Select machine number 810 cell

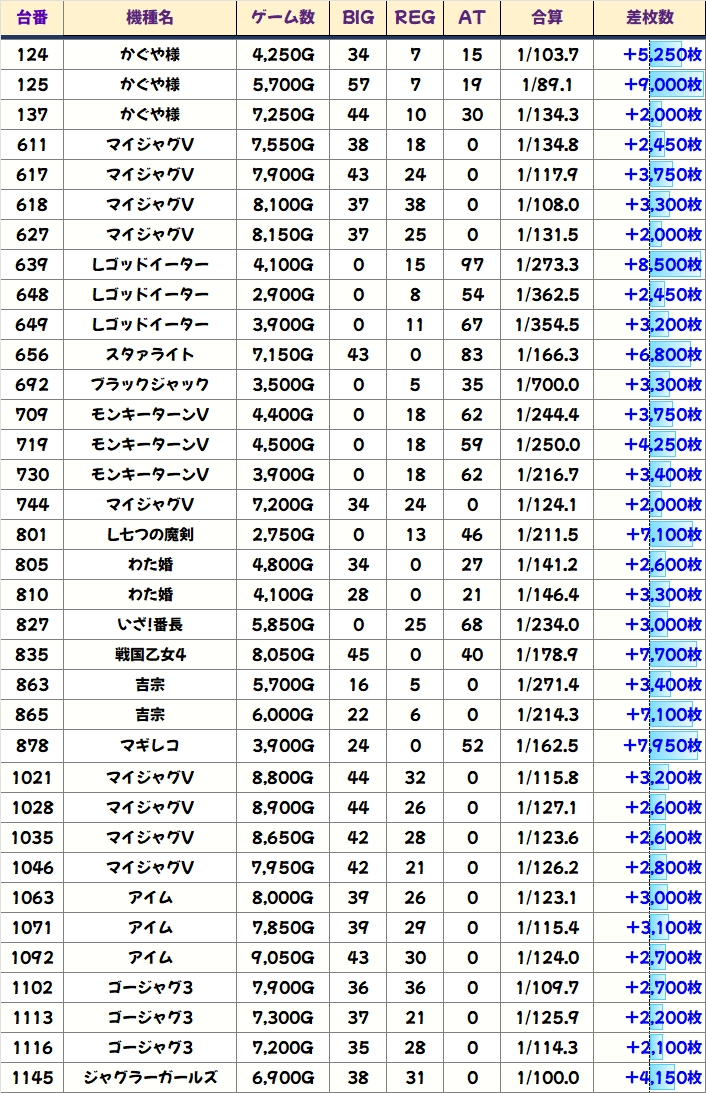[x=32, y=594]
